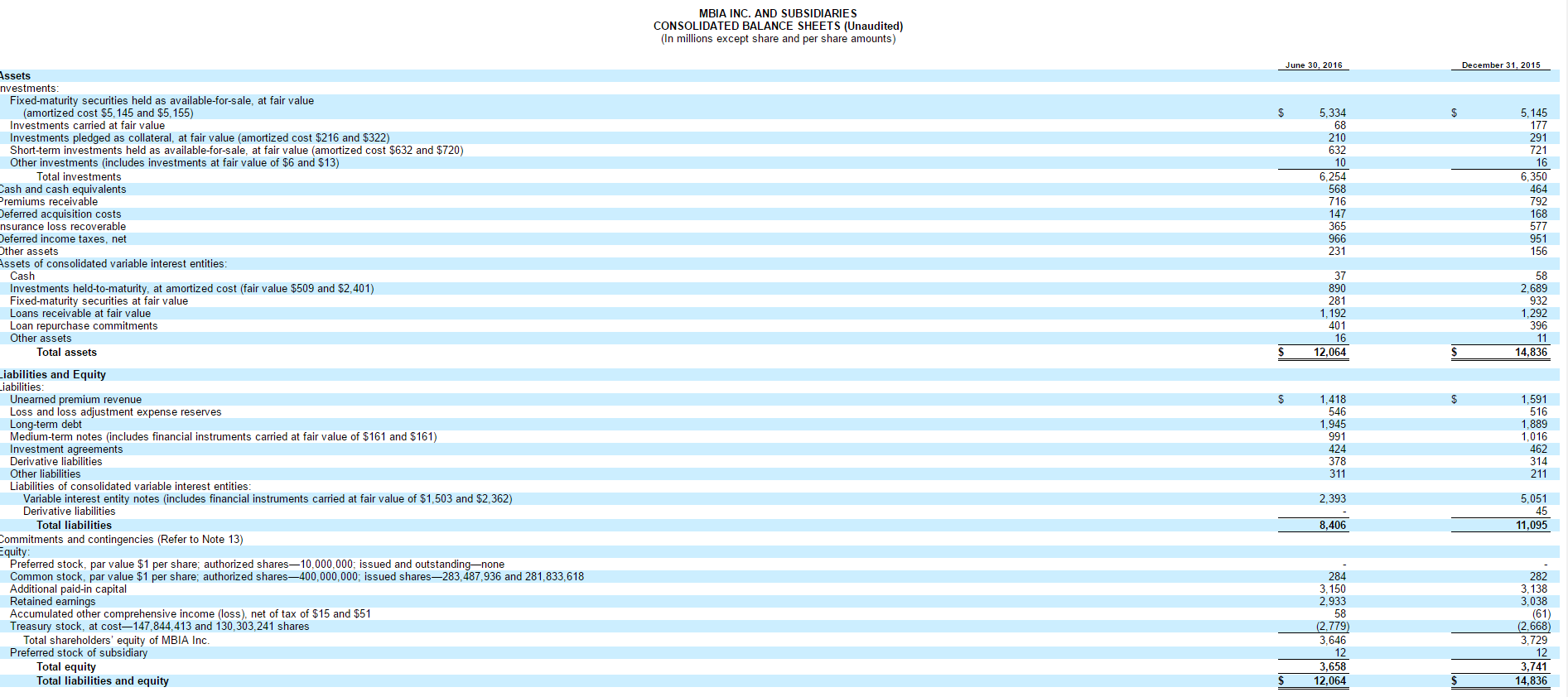Click the "Preferred stock, par value" line
The image size is (1568, 697).
point(257,564)
